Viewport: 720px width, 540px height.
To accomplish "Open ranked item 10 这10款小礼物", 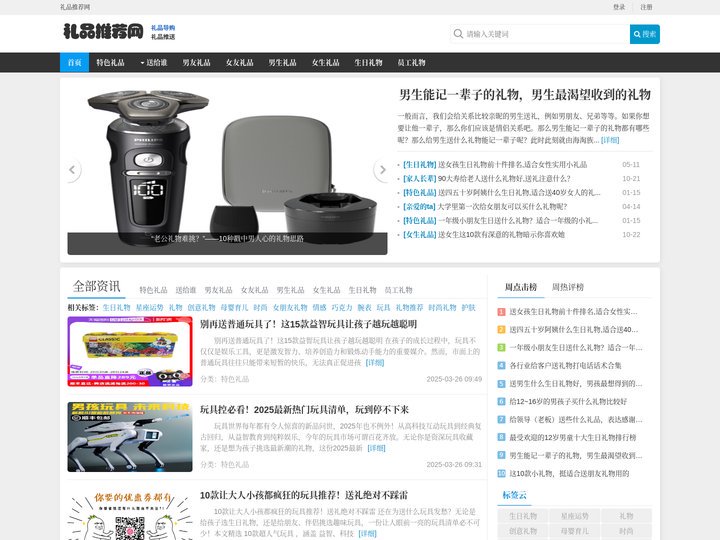I will (x=569, y=473).
